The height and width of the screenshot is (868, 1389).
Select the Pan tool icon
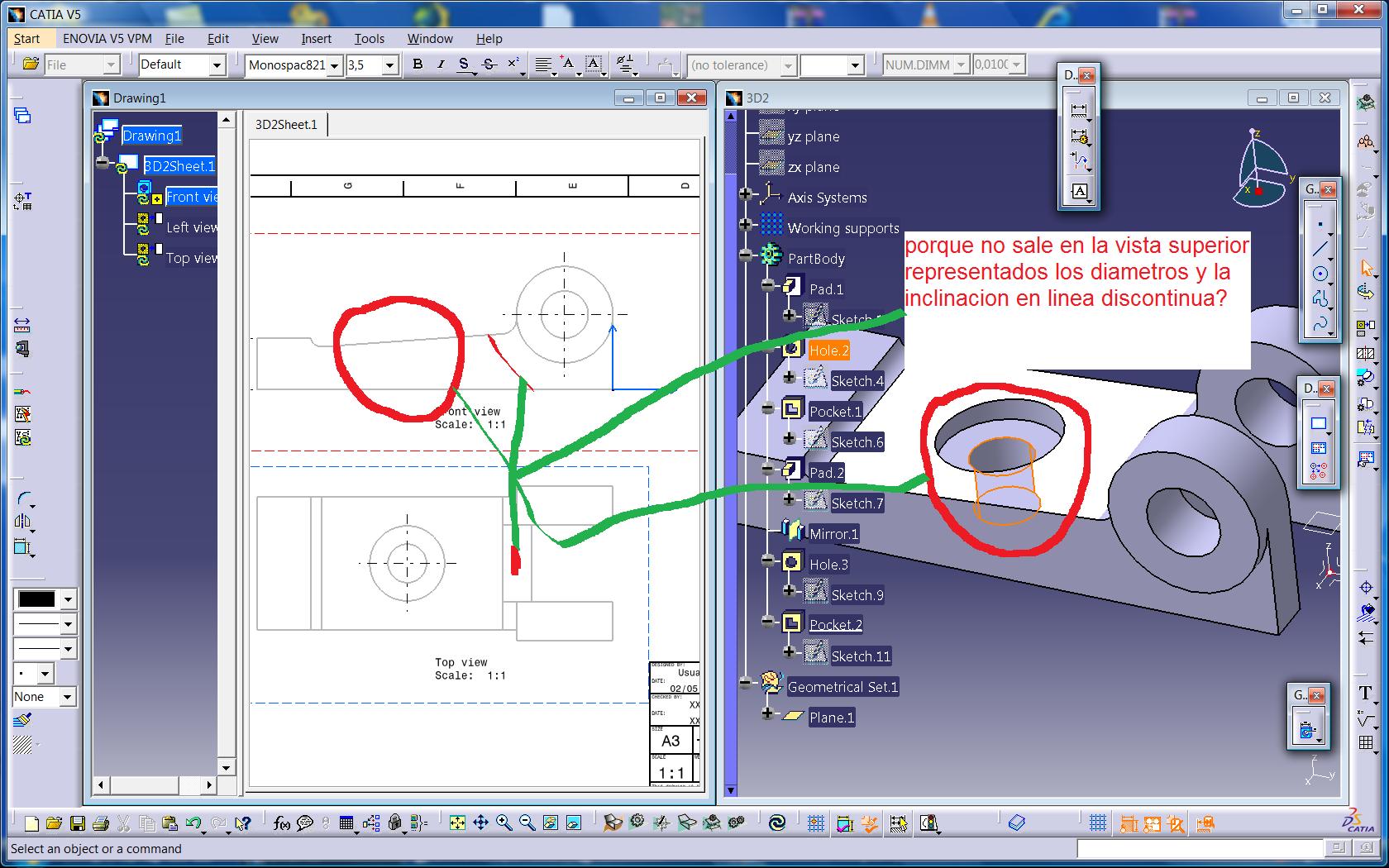click(480, 823)
